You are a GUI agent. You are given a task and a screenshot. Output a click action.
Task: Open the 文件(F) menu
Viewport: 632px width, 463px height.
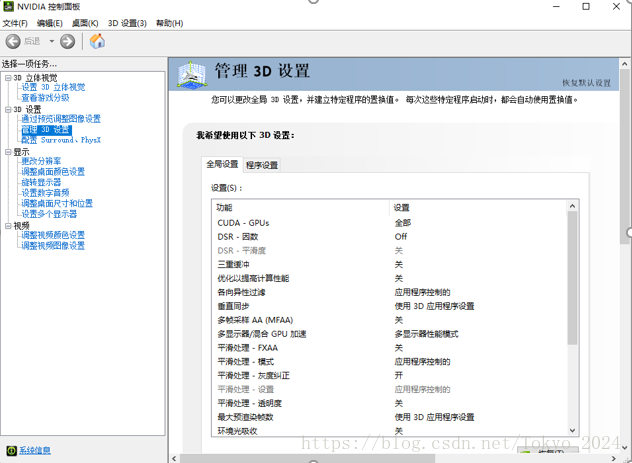coord(15,23)
